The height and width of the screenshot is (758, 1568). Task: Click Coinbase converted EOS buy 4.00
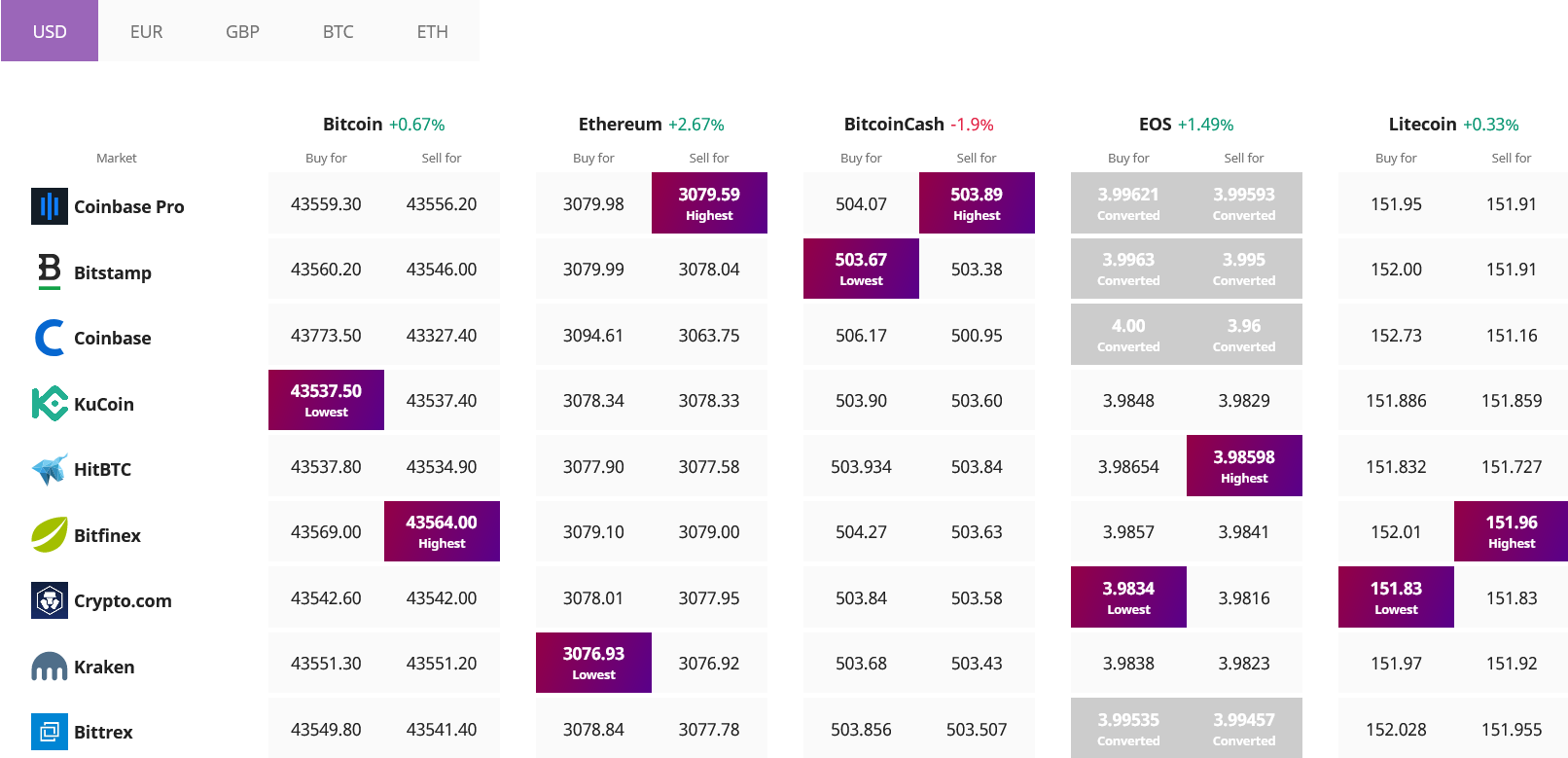coord(1128,335)
